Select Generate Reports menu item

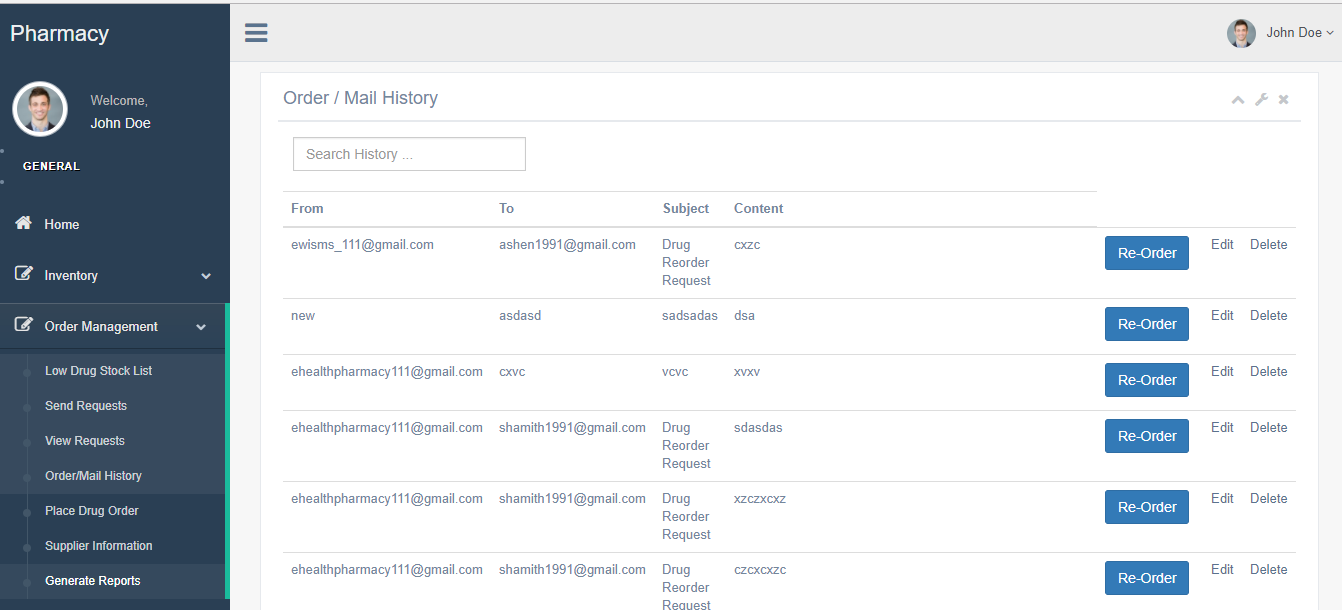click(x=92, y=581)
